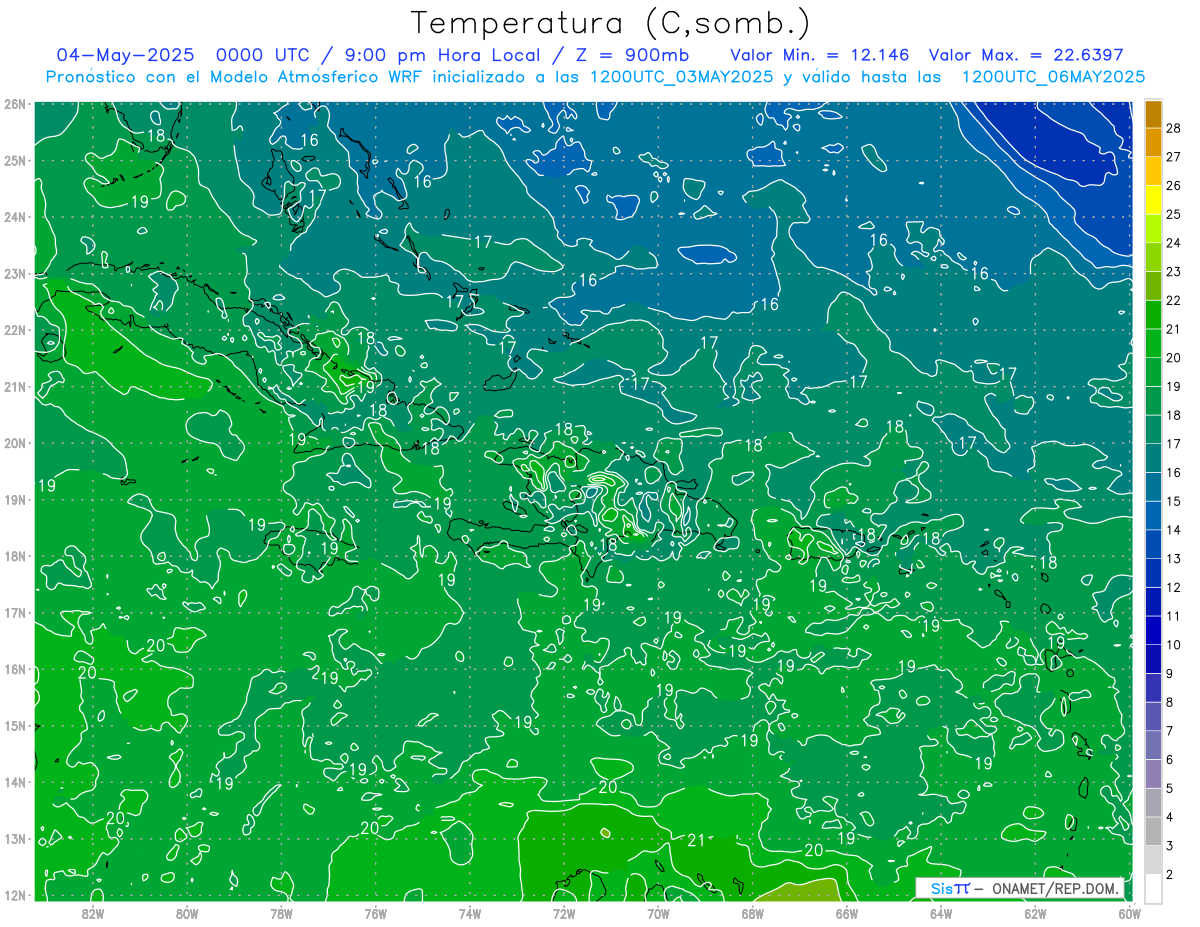Click the 17N latitude axis label
1200x927 pixels.
coord(15,612)
